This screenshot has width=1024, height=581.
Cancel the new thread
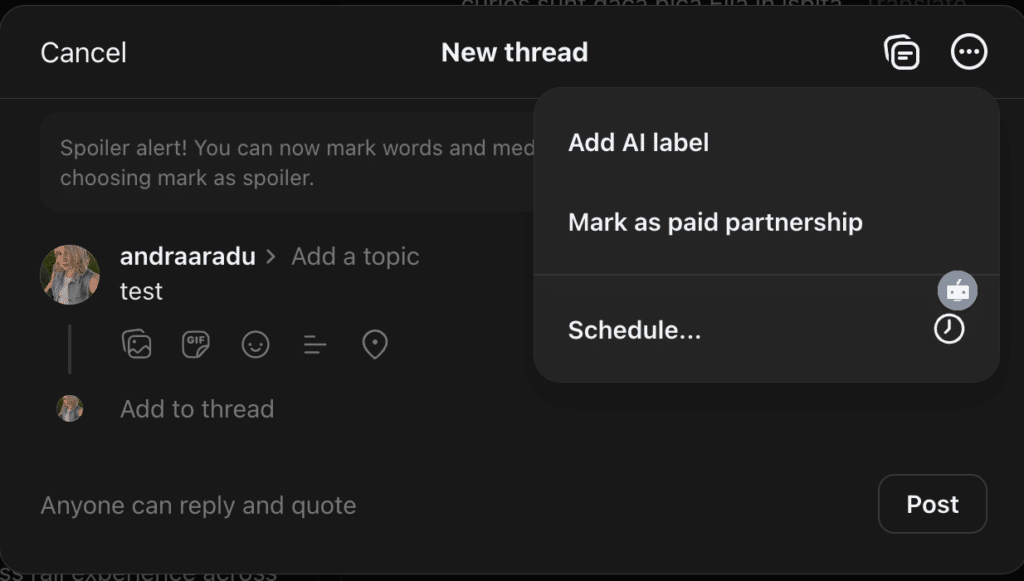83,52
